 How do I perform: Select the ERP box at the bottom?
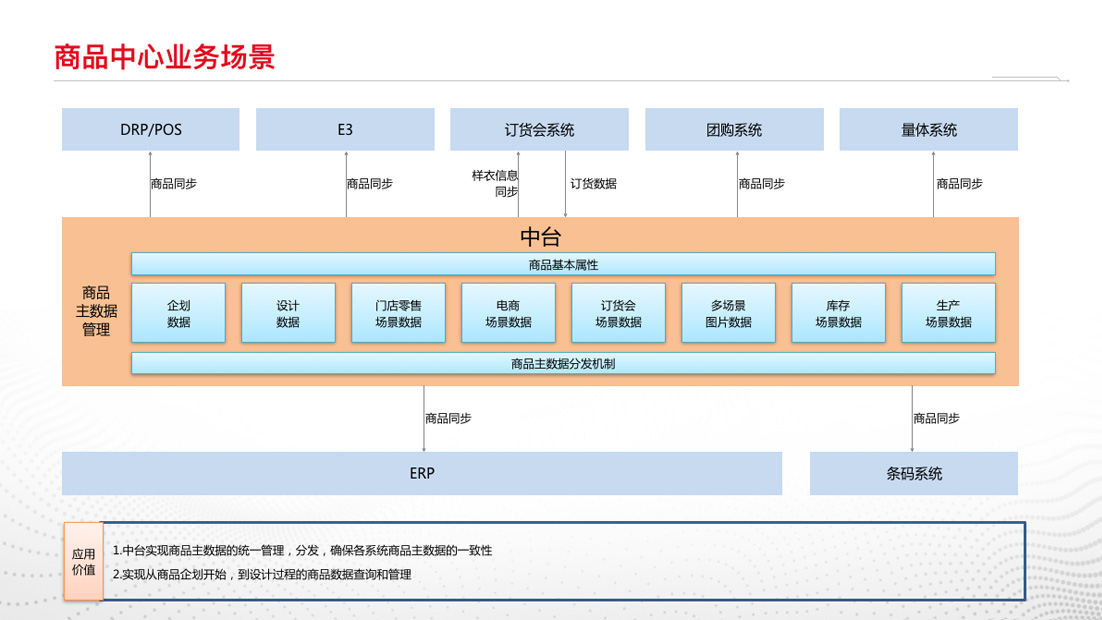click(x=422, y=473)
